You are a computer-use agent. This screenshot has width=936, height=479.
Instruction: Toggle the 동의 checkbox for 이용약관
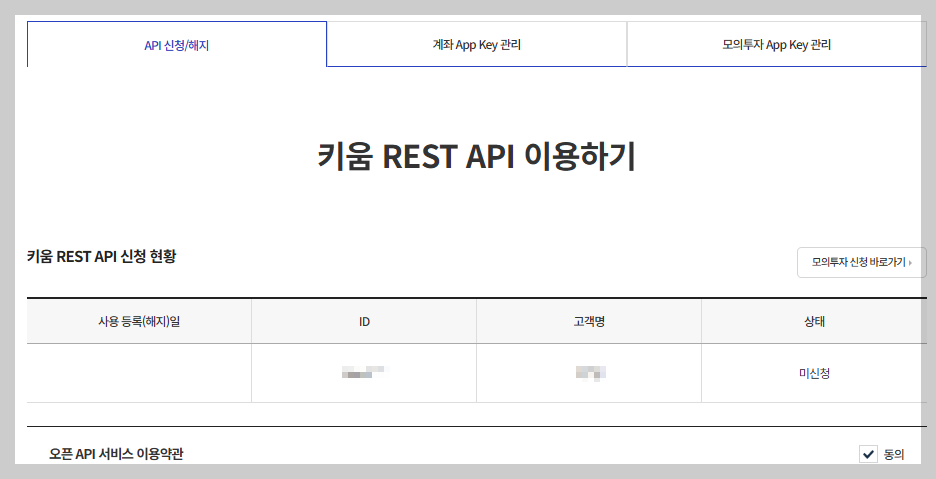tap(868, 454)
